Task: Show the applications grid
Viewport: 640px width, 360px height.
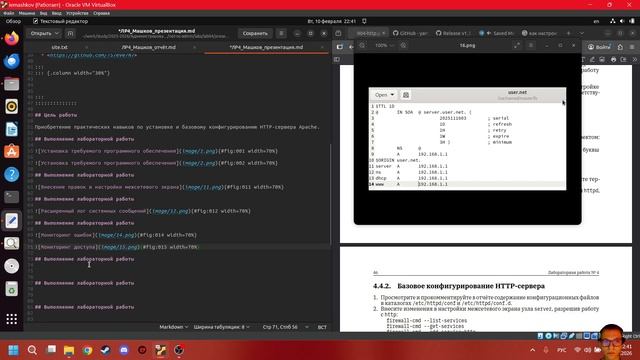Action: (11, 319)
